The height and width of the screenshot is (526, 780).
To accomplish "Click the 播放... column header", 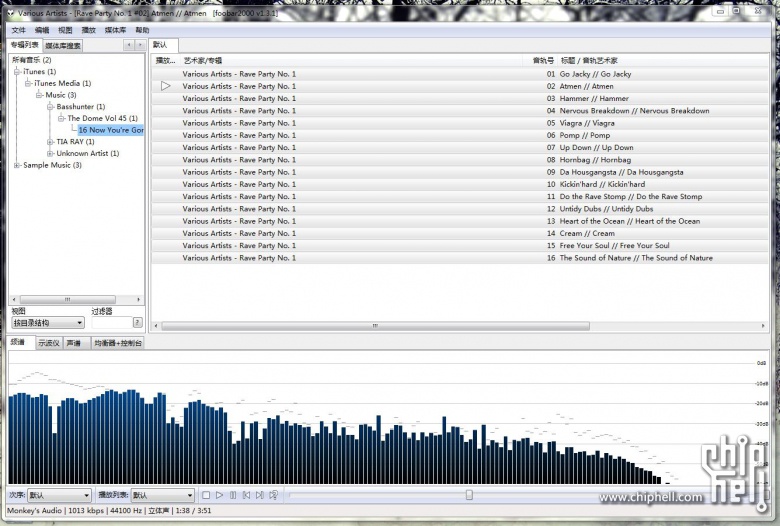I will click(166, 61).
